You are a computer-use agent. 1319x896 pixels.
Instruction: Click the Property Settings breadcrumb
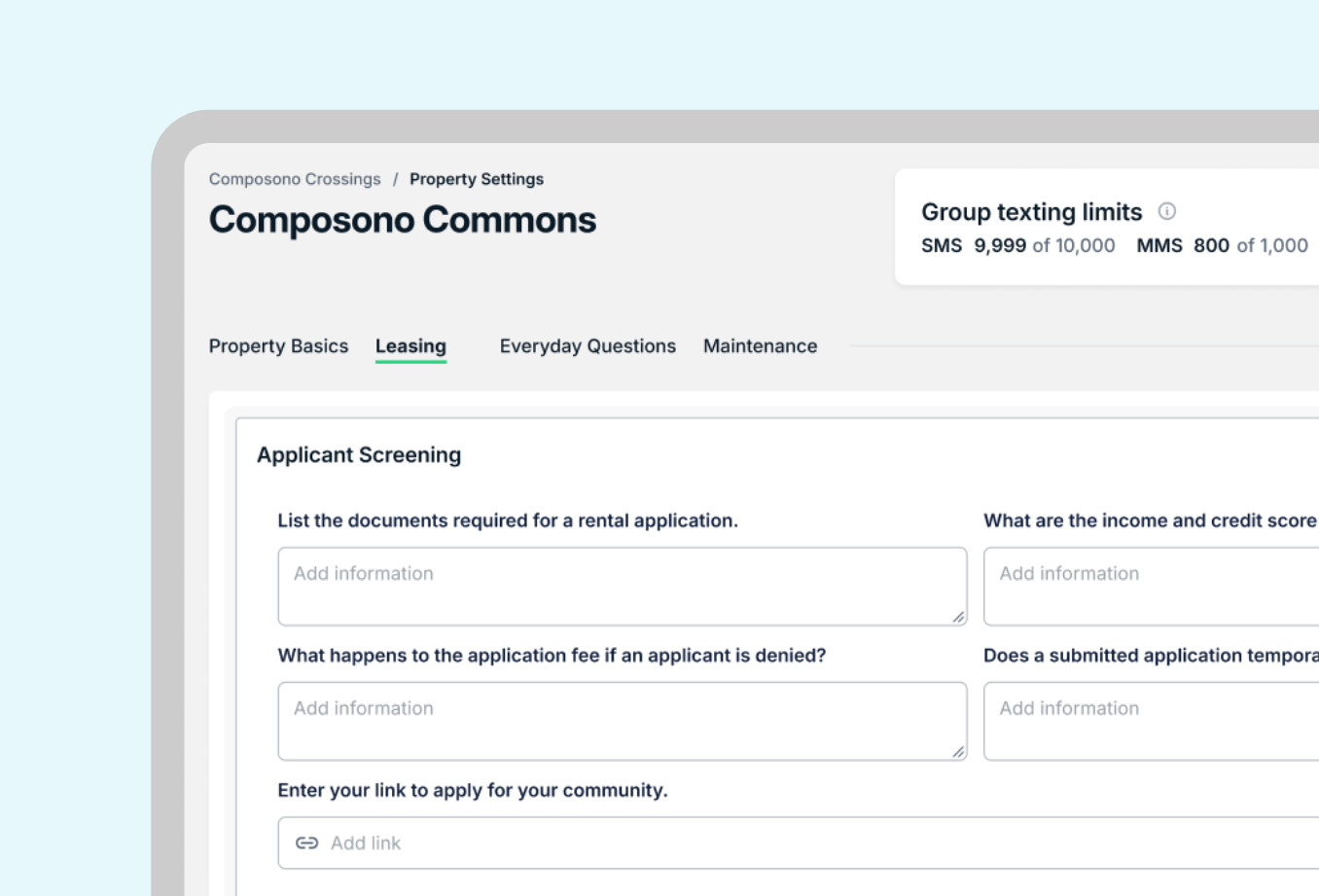pos(476,179)
